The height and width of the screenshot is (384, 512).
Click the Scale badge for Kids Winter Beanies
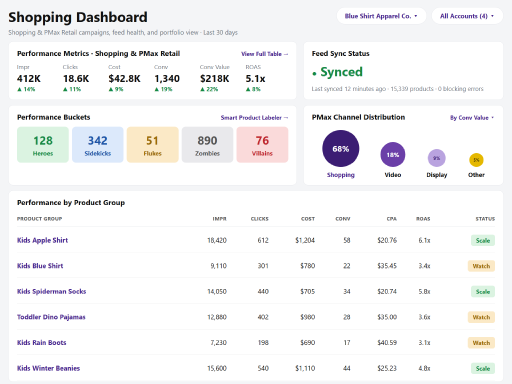coord(483,368)
